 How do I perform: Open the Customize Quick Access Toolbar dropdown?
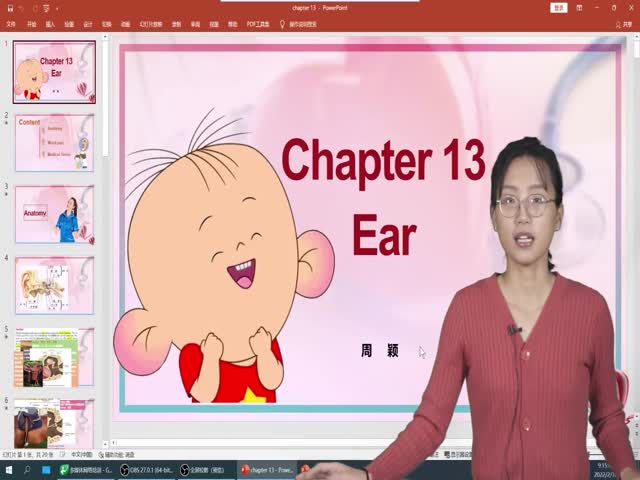click(57, 9)
